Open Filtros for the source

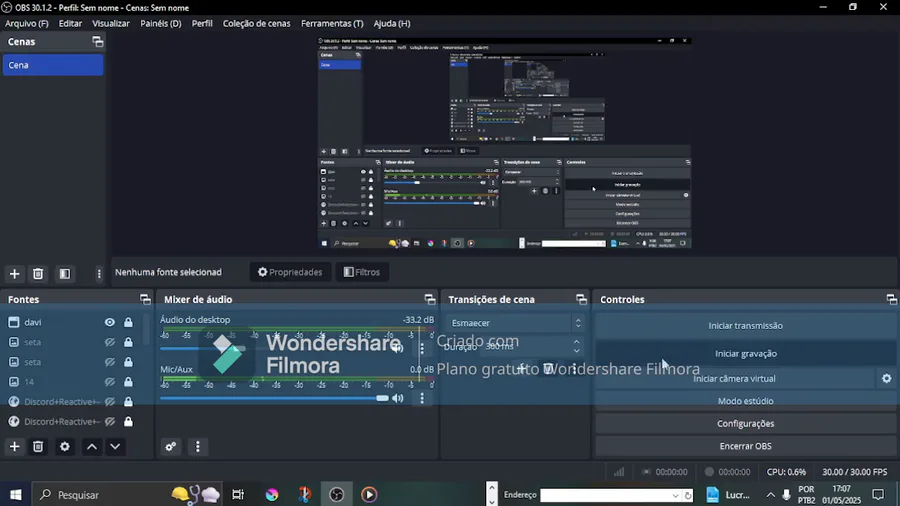[x=362, y=272]
